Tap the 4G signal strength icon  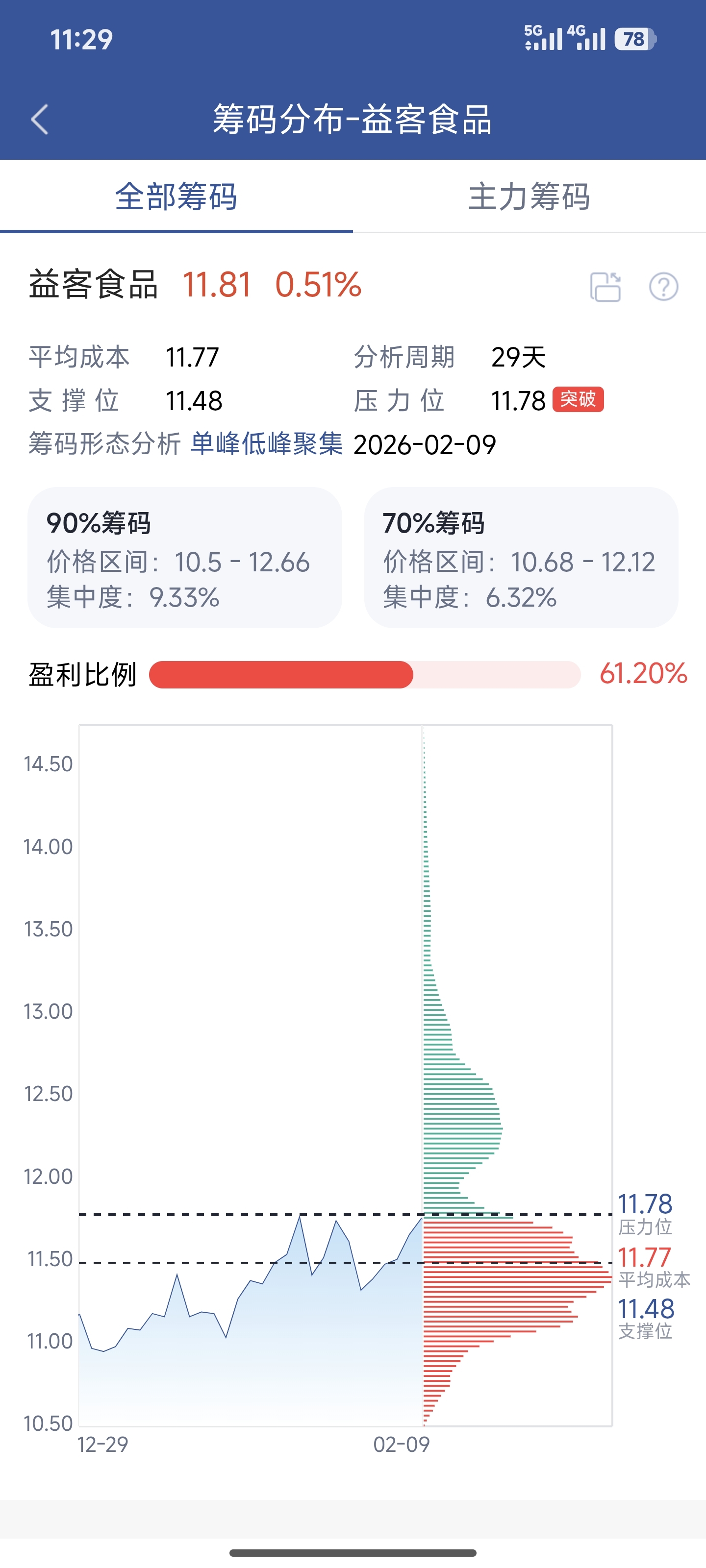586,38
